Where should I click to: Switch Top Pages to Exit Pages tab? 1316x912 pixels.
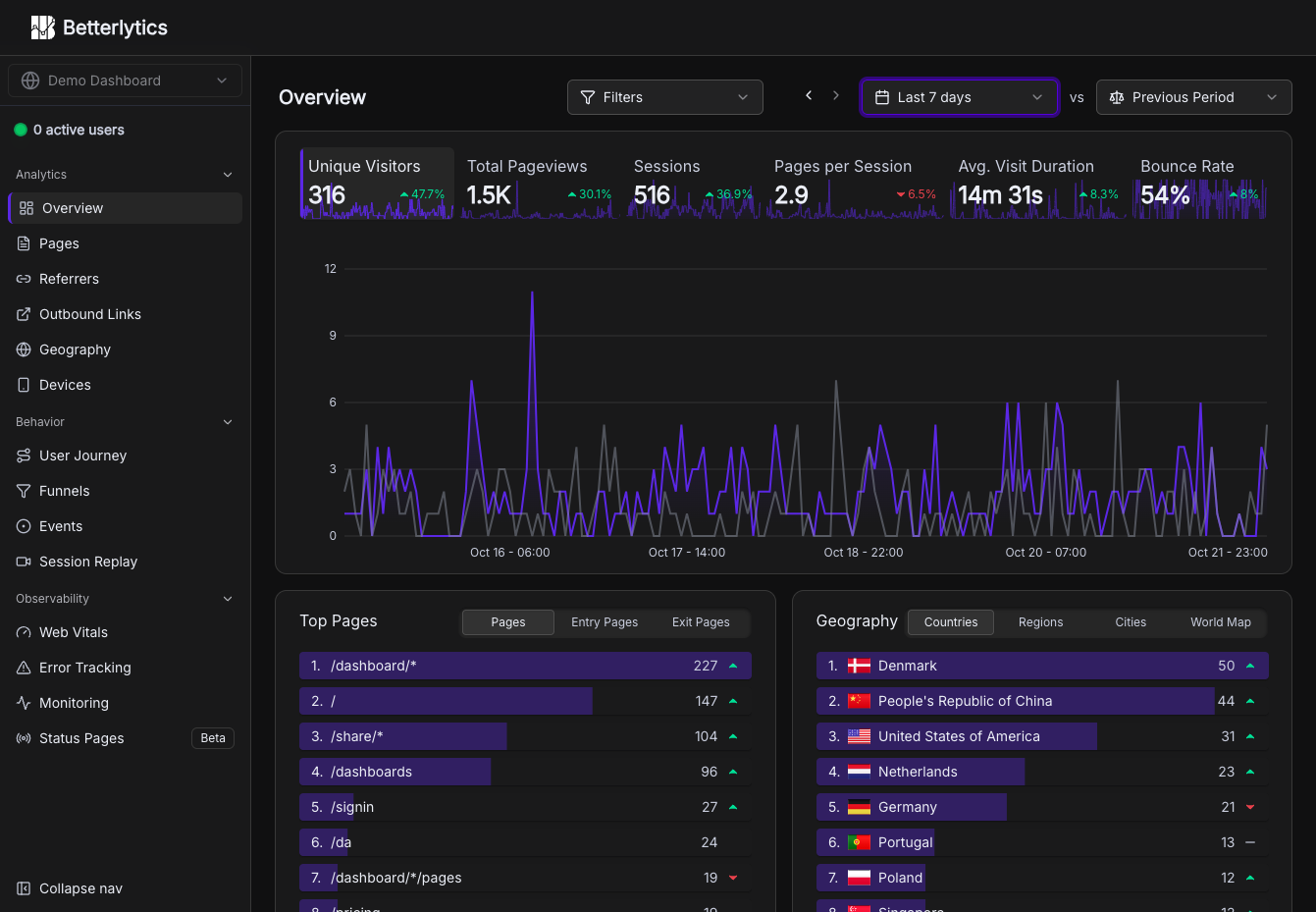point(701,622)
